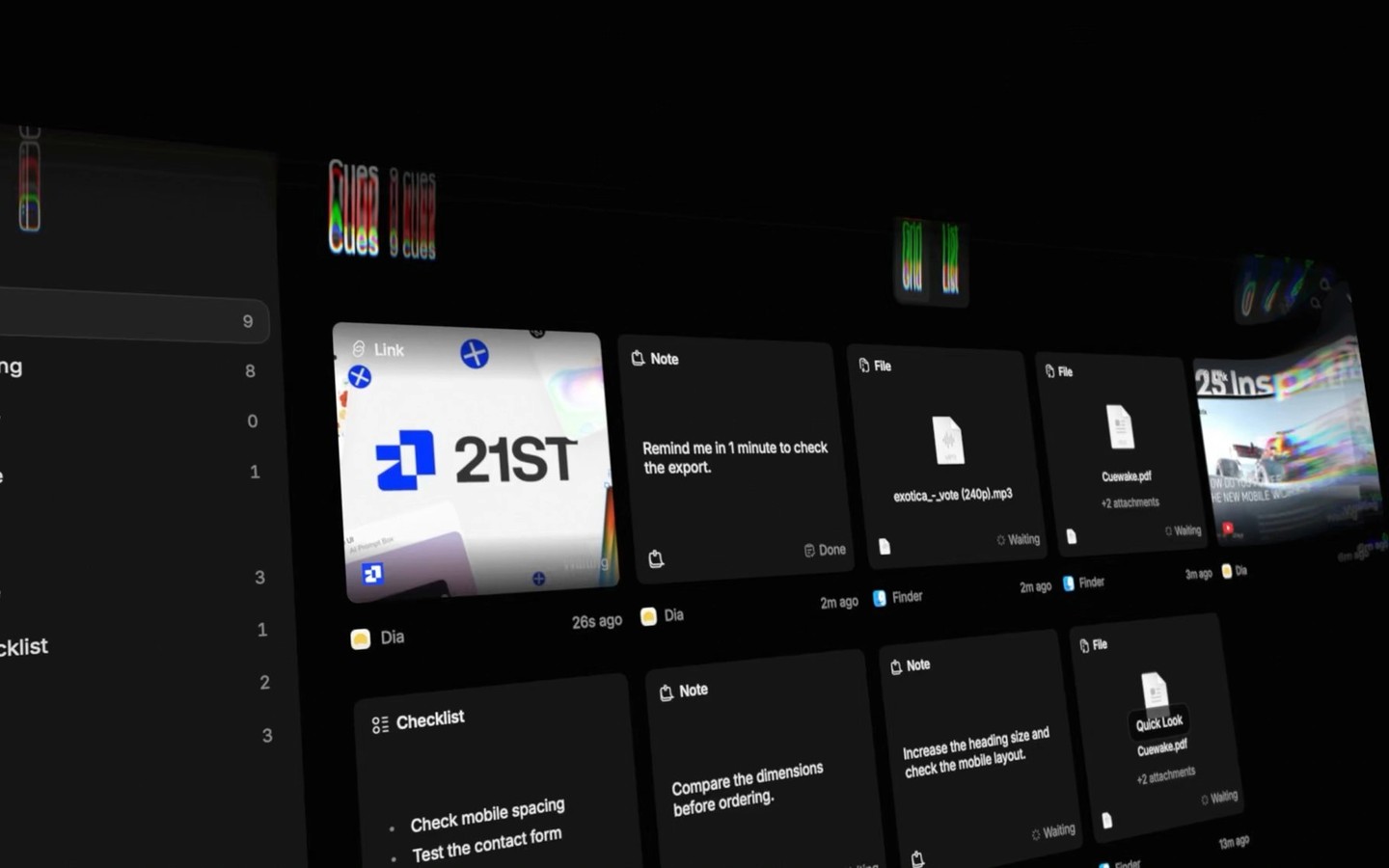Click the '13m ago' timestamp
Image resolution: width=1389 pixels, height=868 pixels.
click(1234, 842)
